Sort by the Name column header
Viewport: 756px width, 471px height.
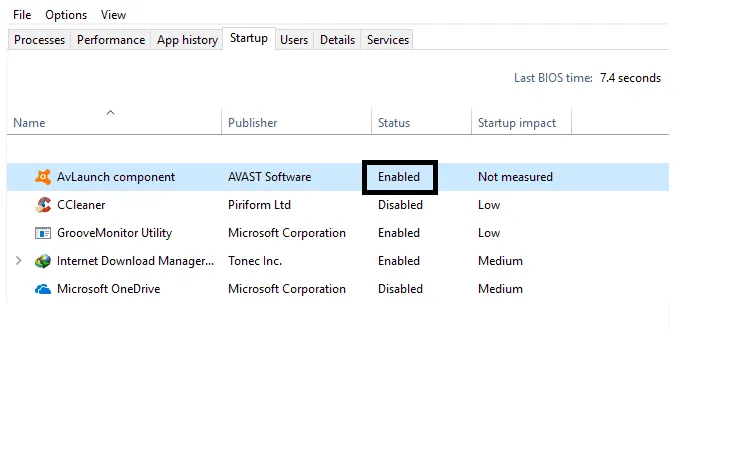[x=114, y=122]
